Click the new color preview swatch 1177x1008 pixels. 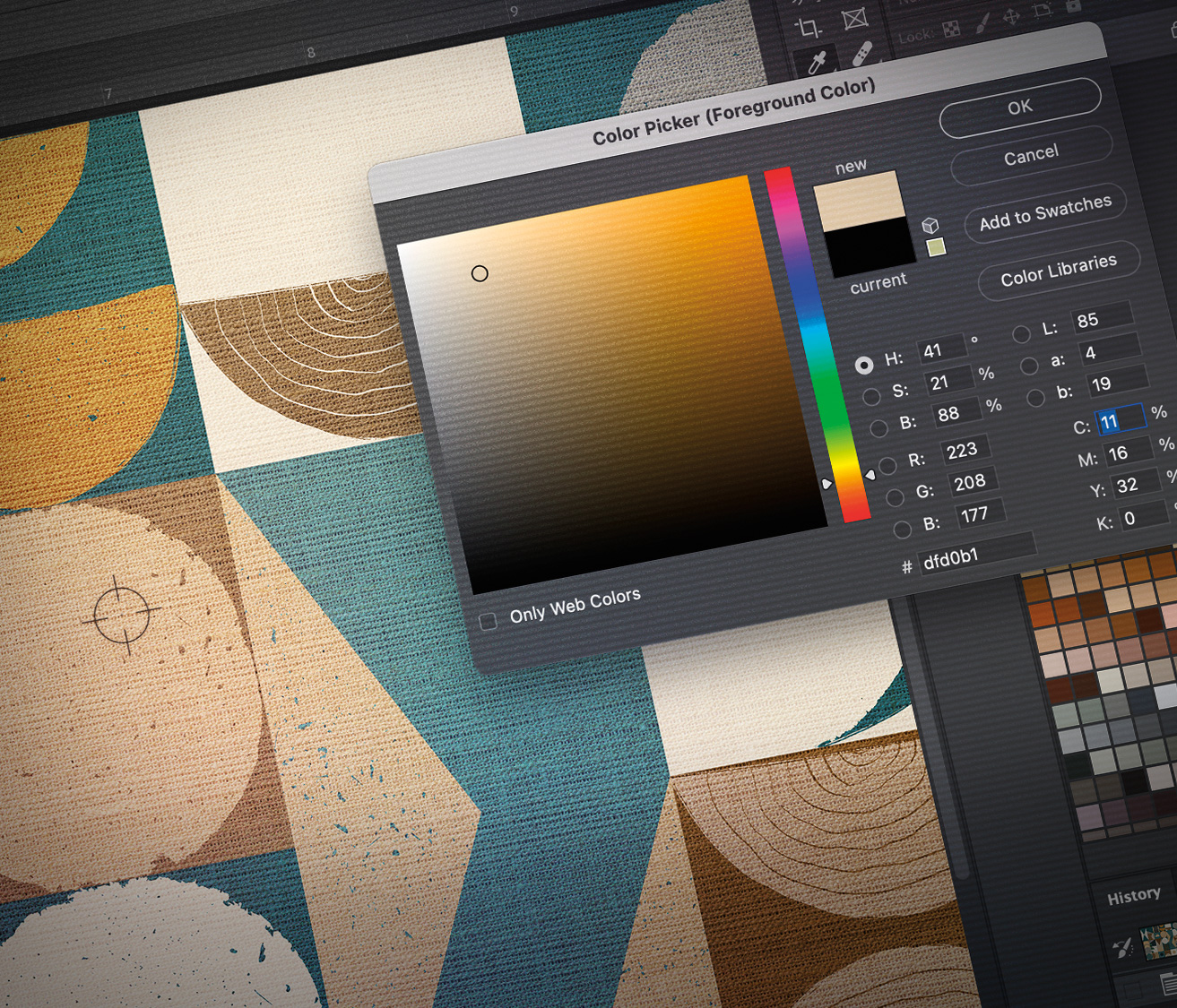pos(858,202)
